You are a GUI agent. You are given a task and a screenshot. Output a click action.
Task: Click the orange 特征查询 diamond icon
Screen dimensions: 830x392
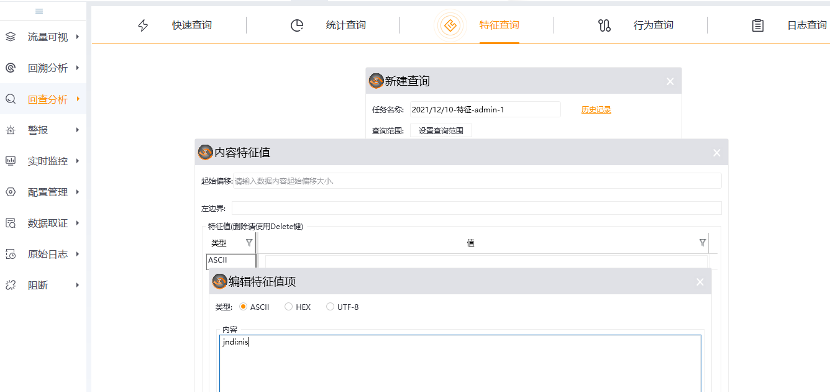[450, 25]
